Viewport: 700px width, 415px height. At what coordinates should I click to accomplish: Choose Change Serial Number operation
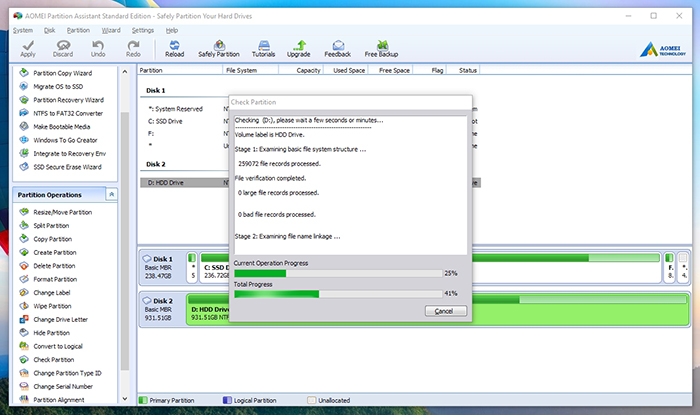pyautogui.click(x=56, y=386)
